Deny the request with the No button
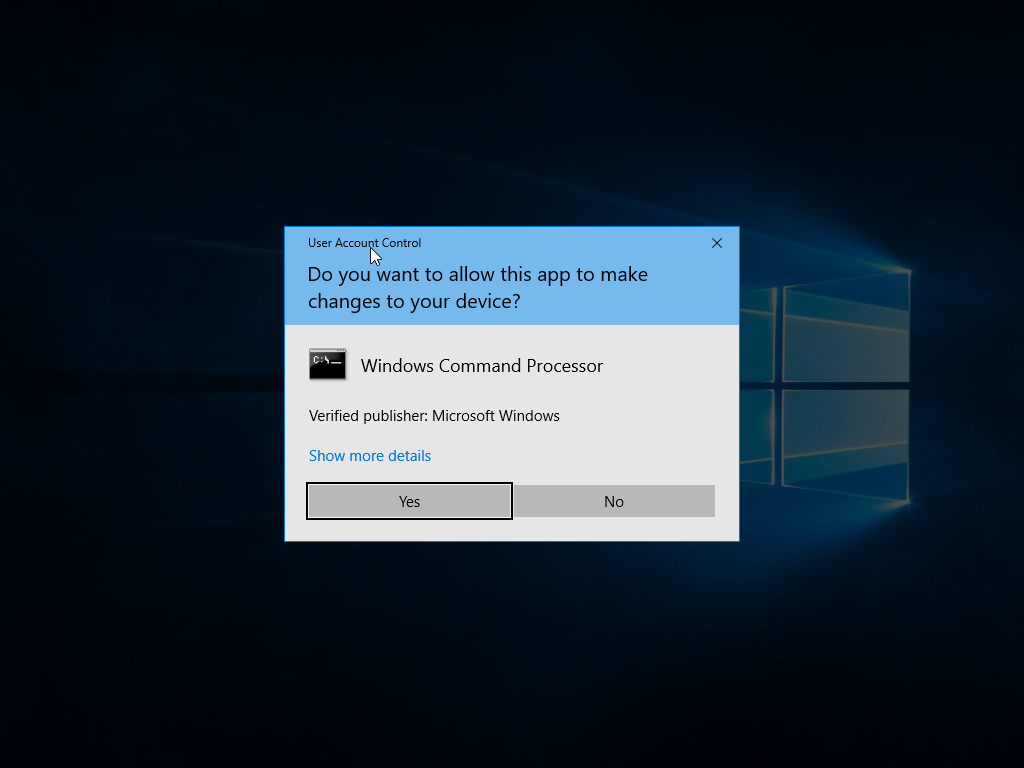This screenshot has width=1024, height=768. click(613, 500)
